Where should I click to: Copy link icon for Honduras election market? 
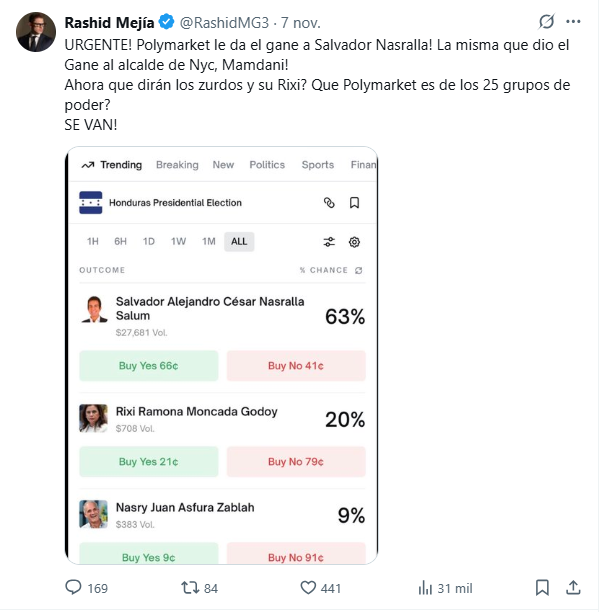pyautogui.click(x=329, y=203)
